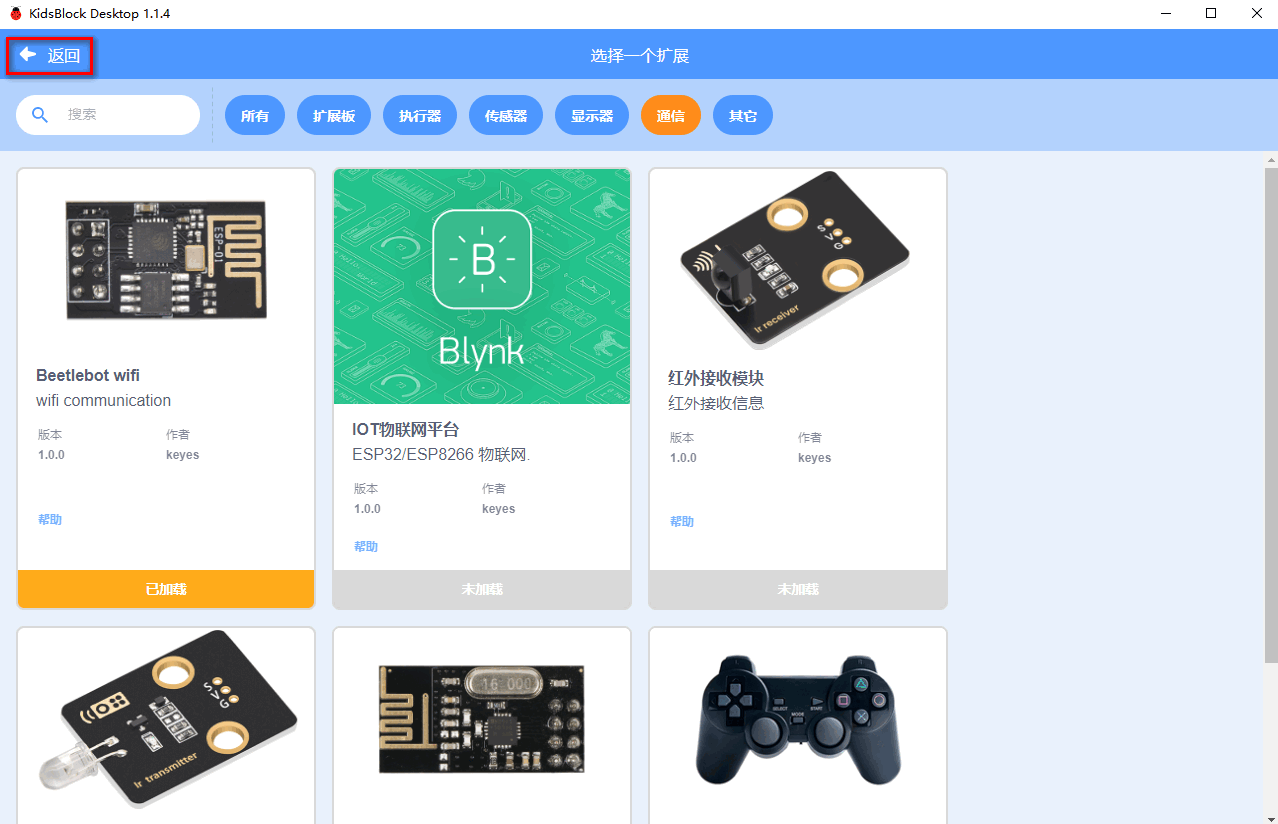Click 未加载 bar on IOT物联网平台 card
1278x824 pixels.
click(482, 589)
